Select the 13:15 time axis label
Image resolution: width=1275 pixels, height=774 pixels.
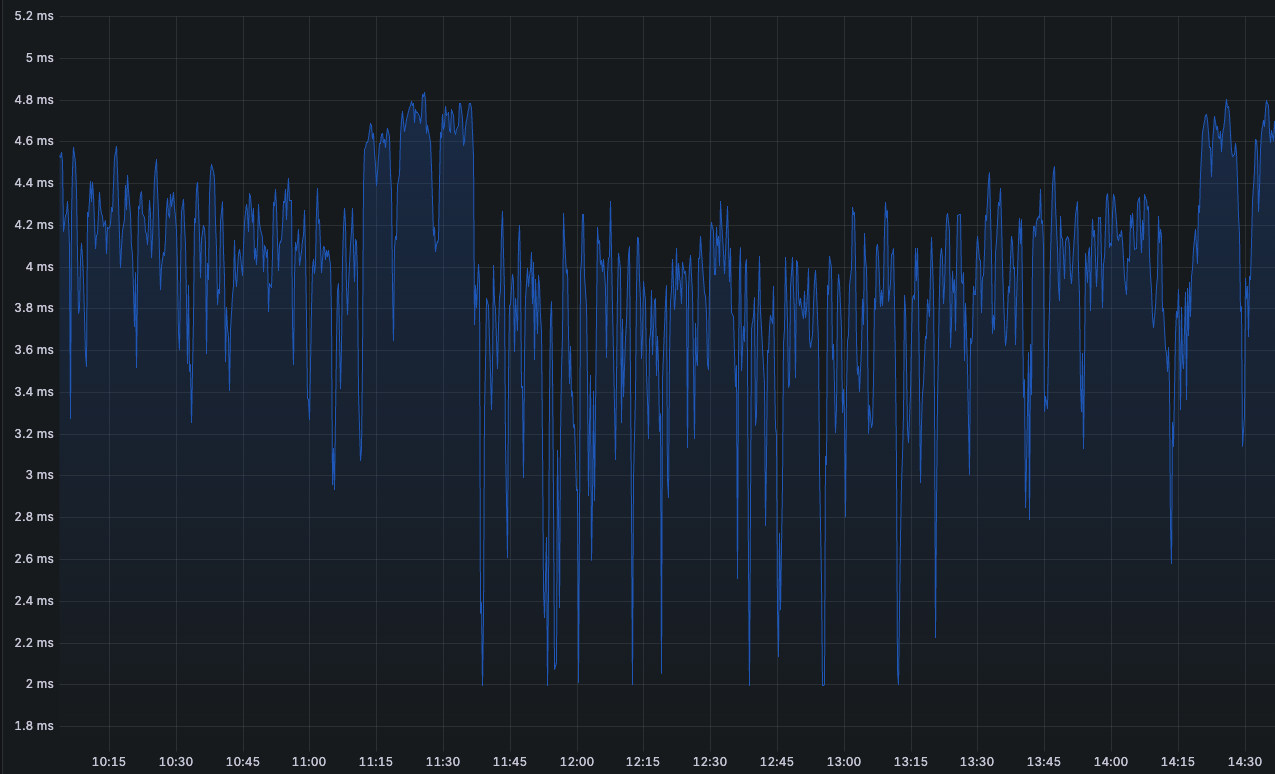[x=911, y=762]
